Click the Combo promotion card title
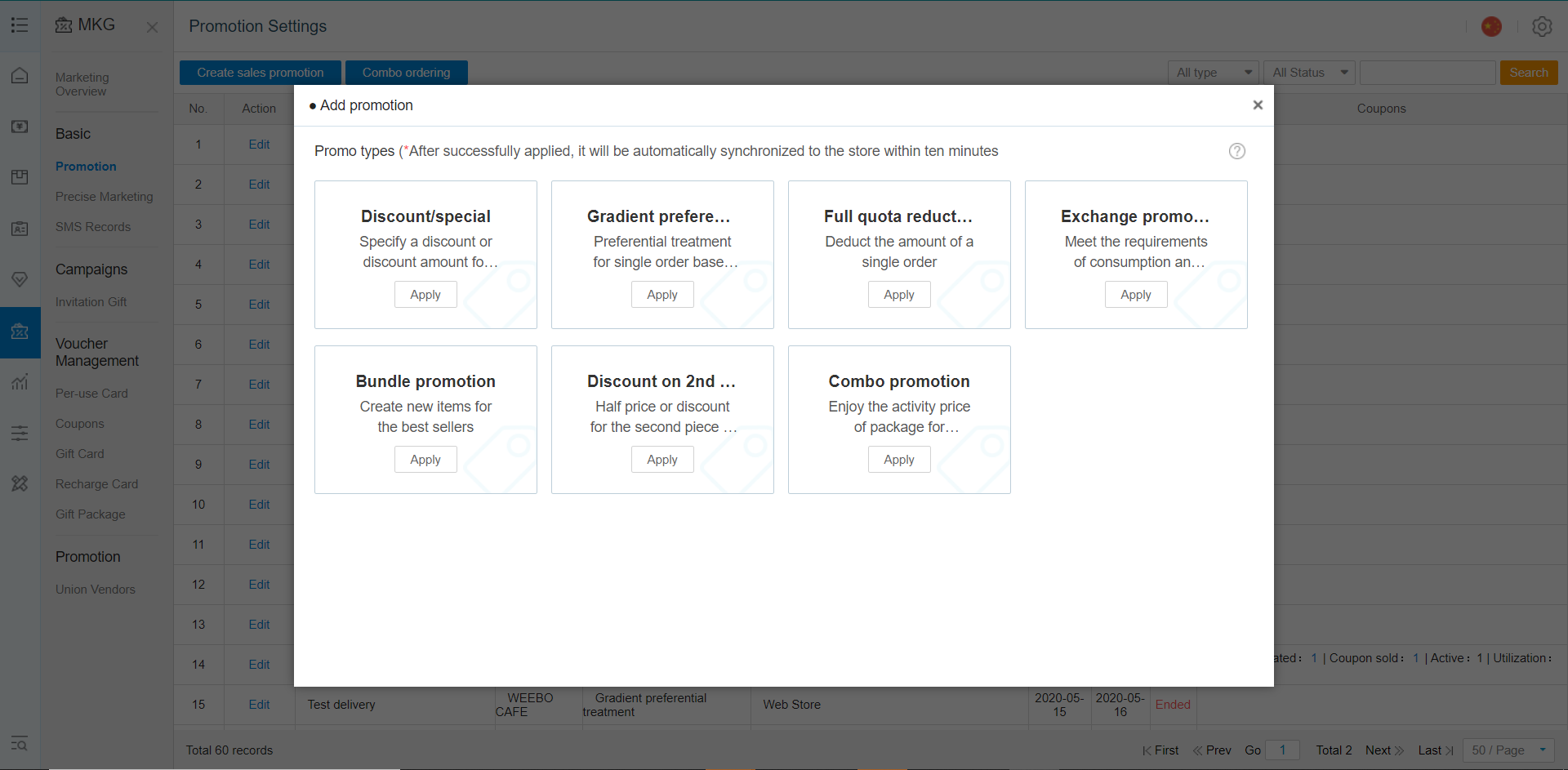The image size is (1568, 770). pos(899,381)
